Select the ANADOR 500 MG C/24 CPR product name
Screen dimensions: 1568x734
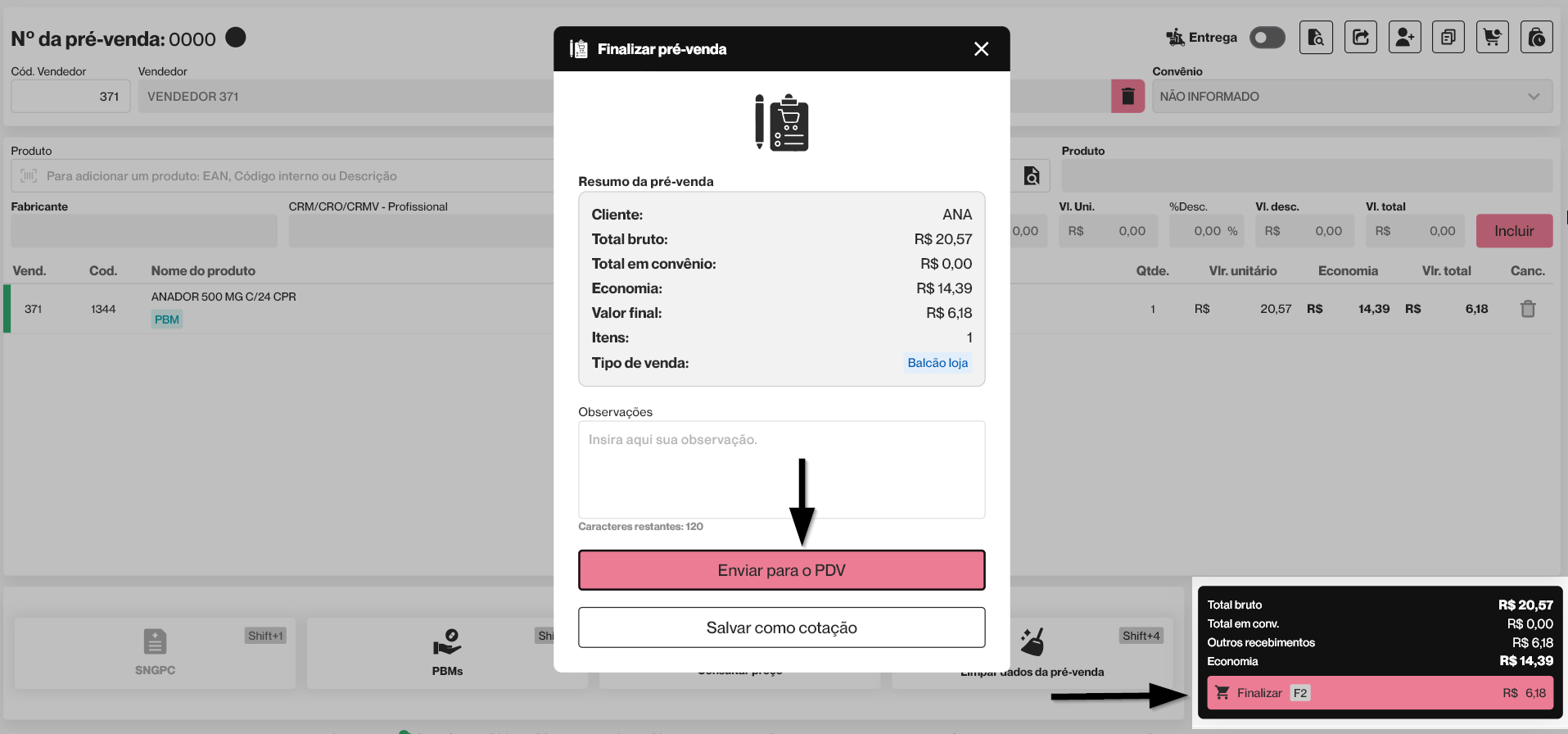click(224, 297)
